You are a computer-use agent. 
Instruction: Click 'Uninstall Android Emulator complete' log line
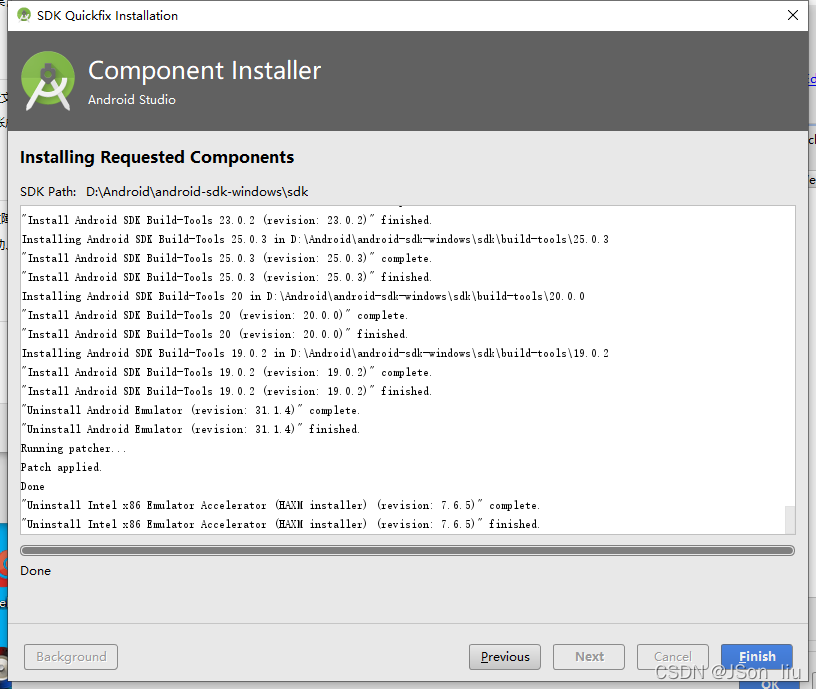tap(191, 411)
